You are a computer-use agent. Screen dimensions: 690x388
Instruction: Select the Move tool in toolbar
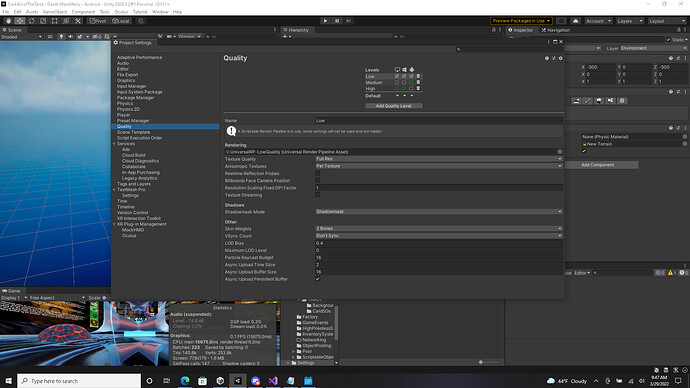20,21
